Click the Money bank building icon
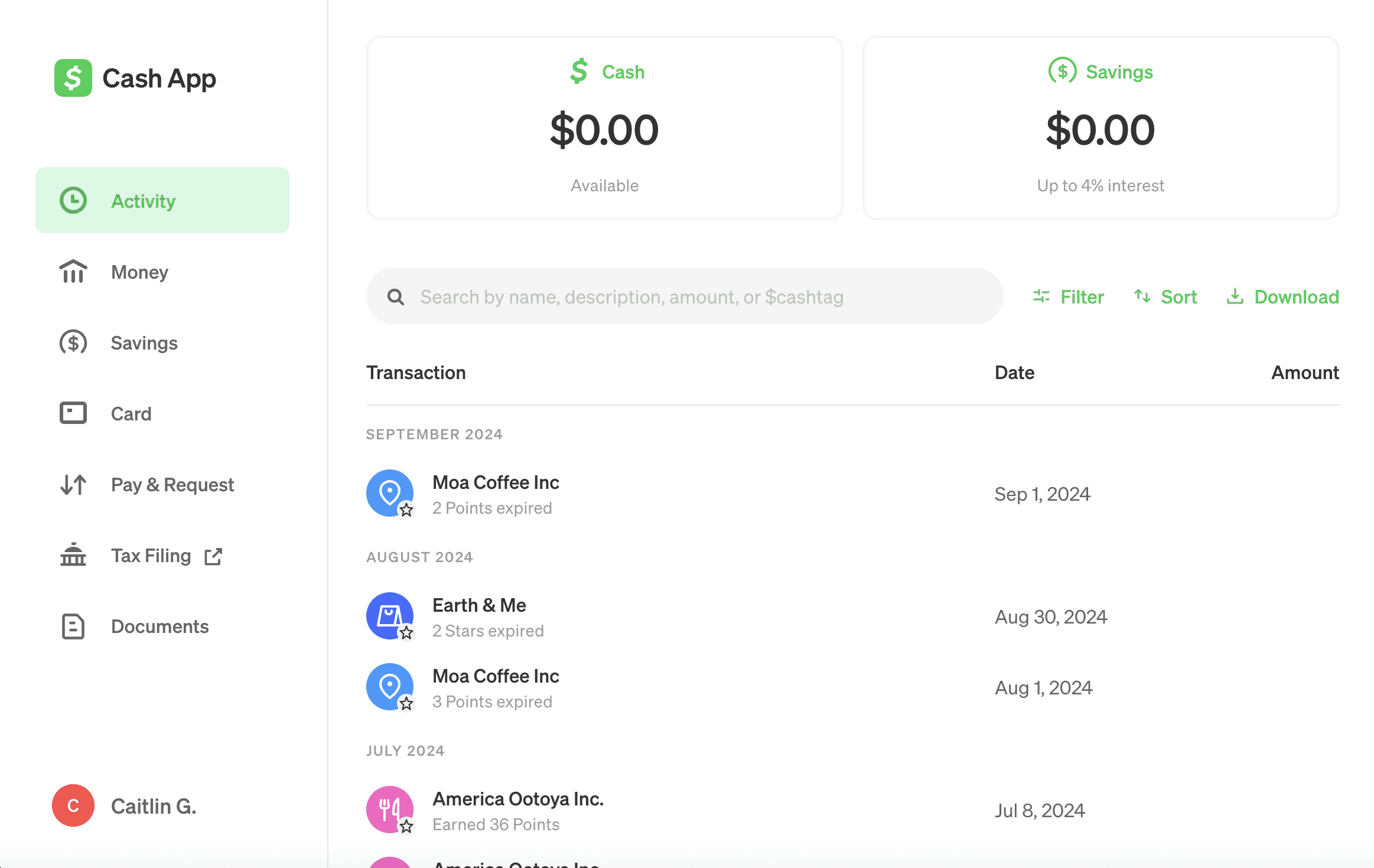This screenshot has width=1374, height=868. coord(73,272)
